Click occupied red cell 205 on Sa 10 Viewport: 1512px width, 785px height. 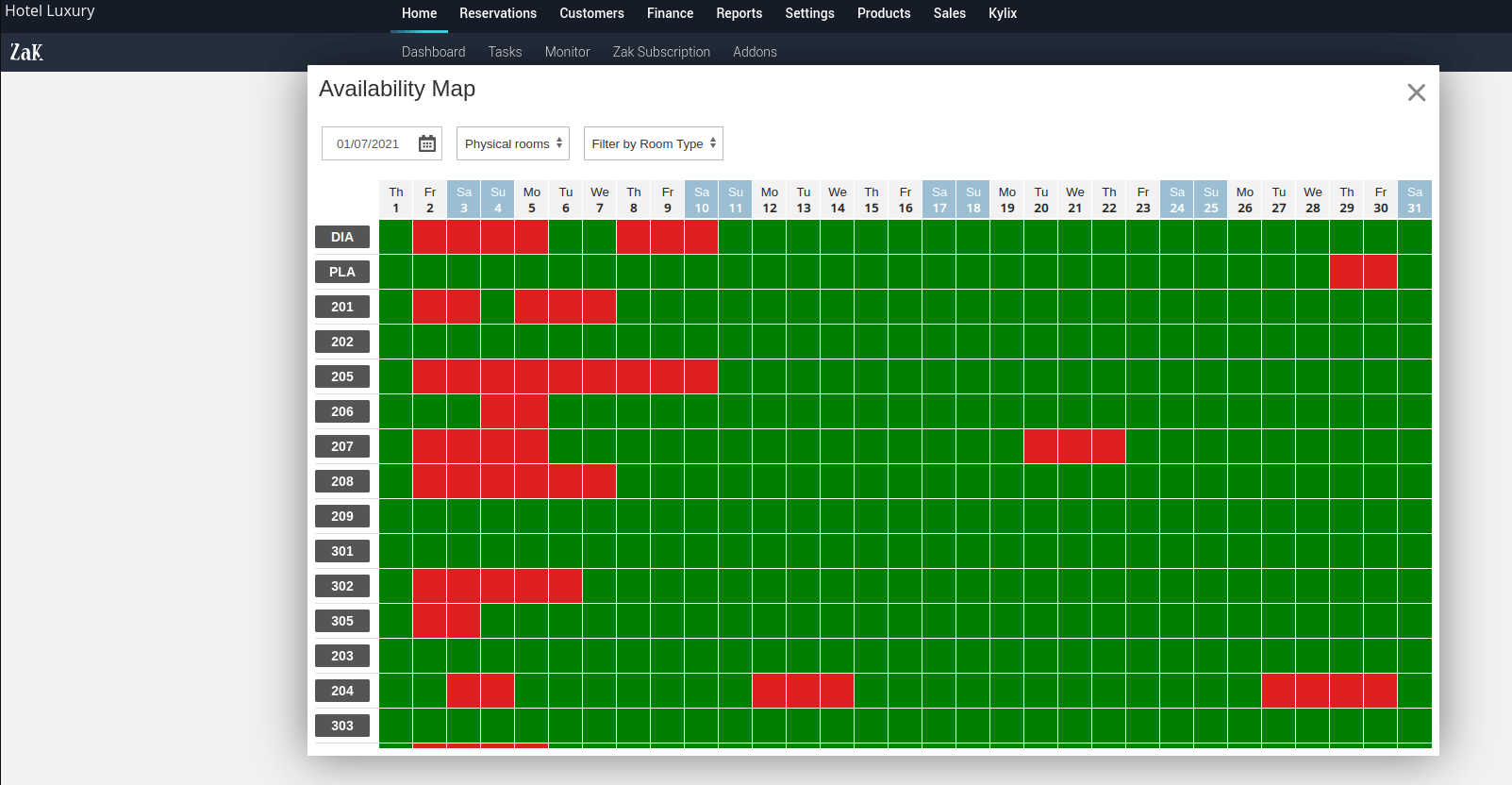tap(702, 376)
